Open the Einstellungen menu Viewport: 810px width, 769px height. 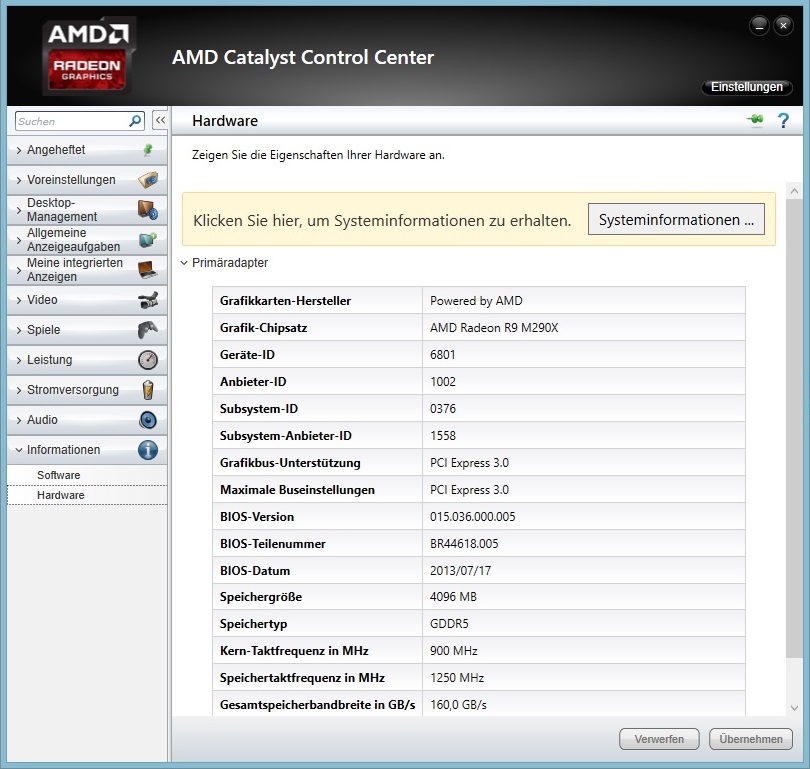click(x=746, y=87)
